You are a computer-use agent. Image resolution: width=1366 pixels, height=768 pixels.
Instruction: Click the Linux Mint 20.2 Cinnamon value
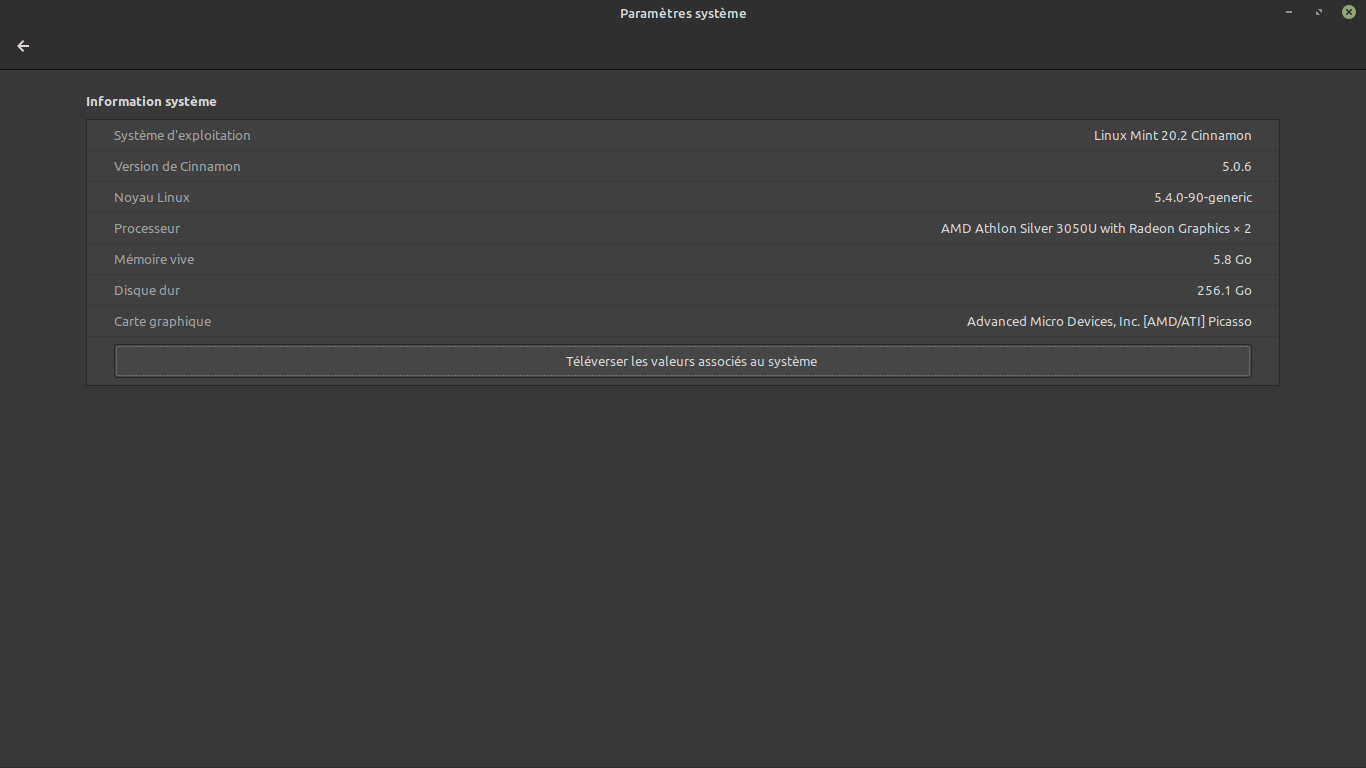[1172, 135]
